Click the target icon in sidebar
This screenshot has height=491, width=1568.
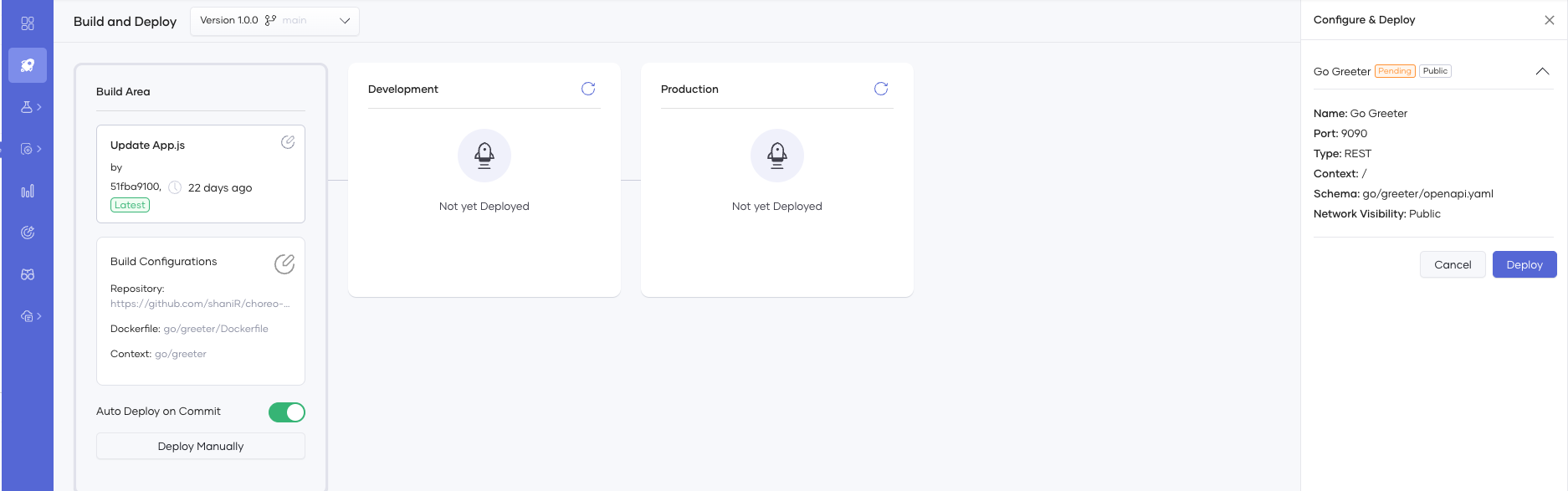pos(28,233)
